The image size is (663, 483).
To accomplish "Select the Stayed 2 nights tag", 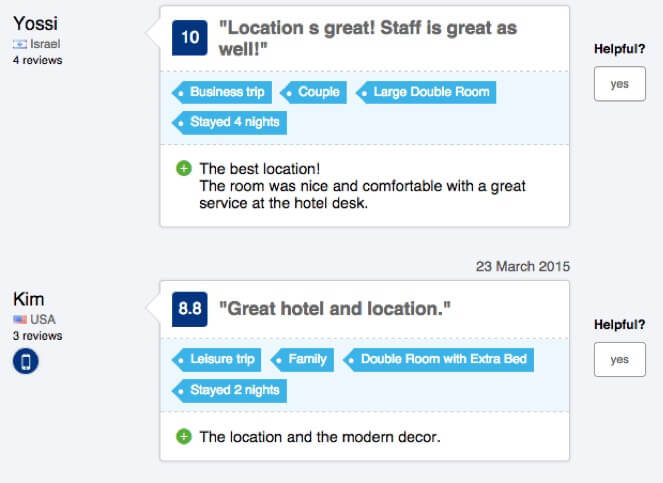I will [x=229, y=391].
